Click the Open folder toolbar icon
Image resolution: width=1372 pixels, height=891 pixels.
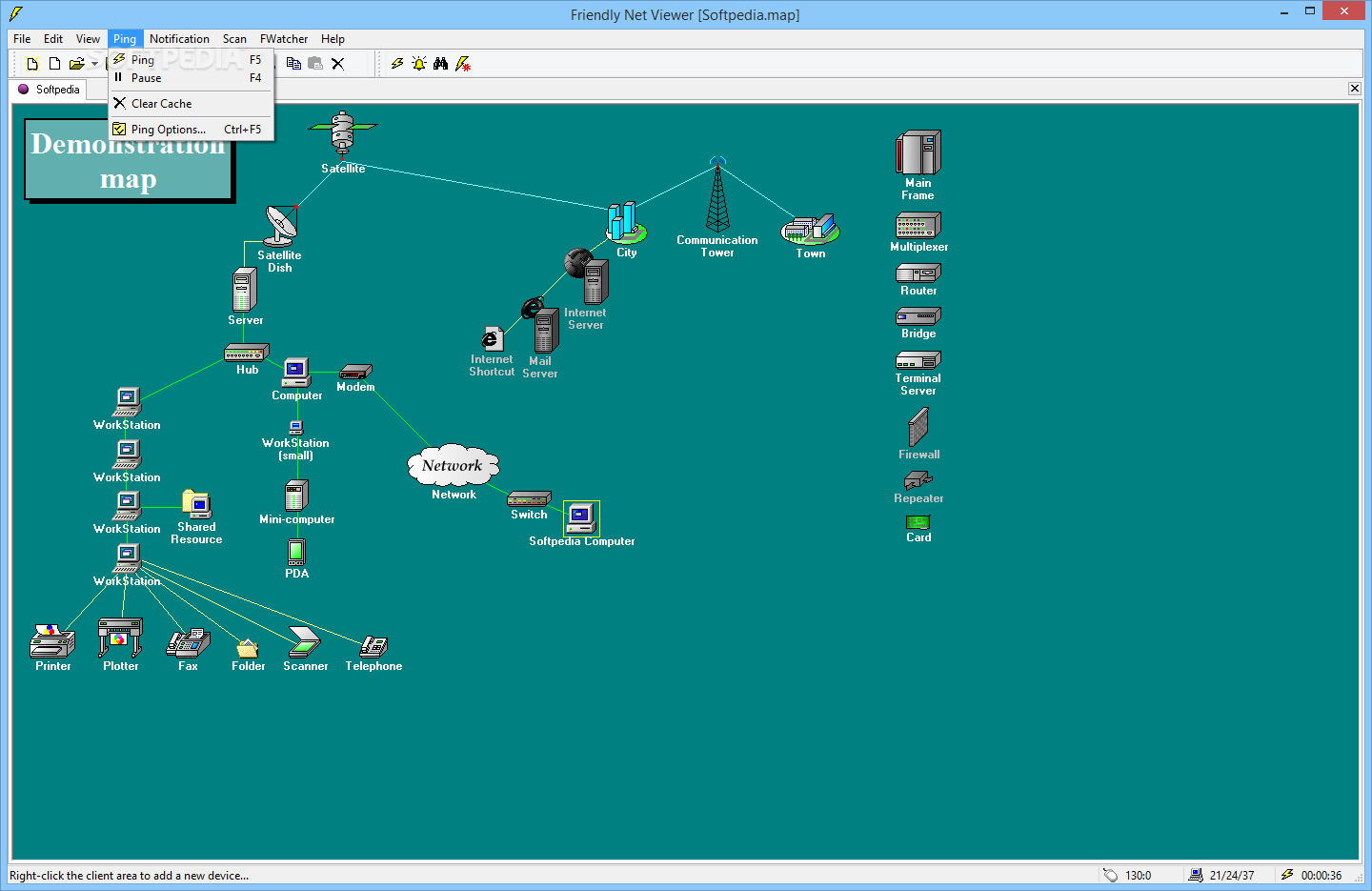(x=76, y=64)
